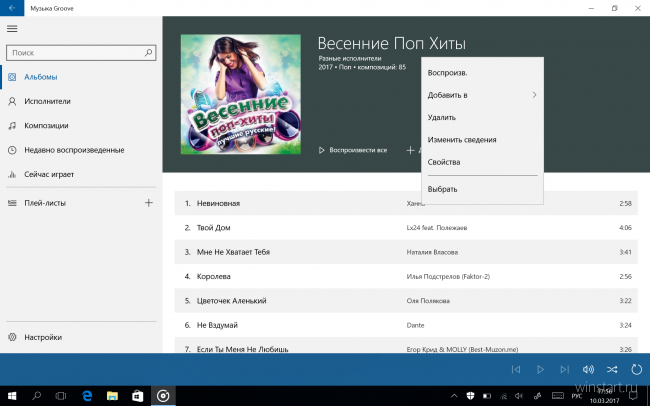Click the Разные исполнители link
Screen dimensions: 650x406
(x=349, y=58)
